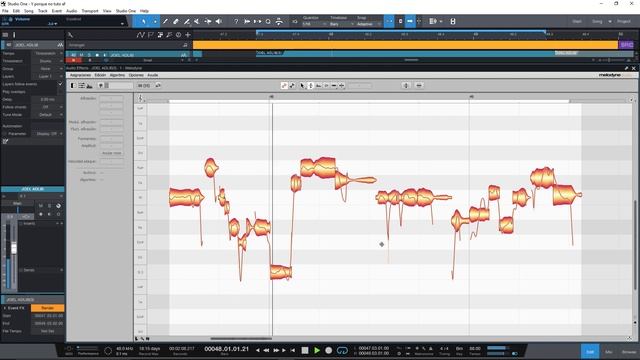This screenshot has width=640, height=360.
Task: Open the Layers dropdown
Action: [48, 76]
